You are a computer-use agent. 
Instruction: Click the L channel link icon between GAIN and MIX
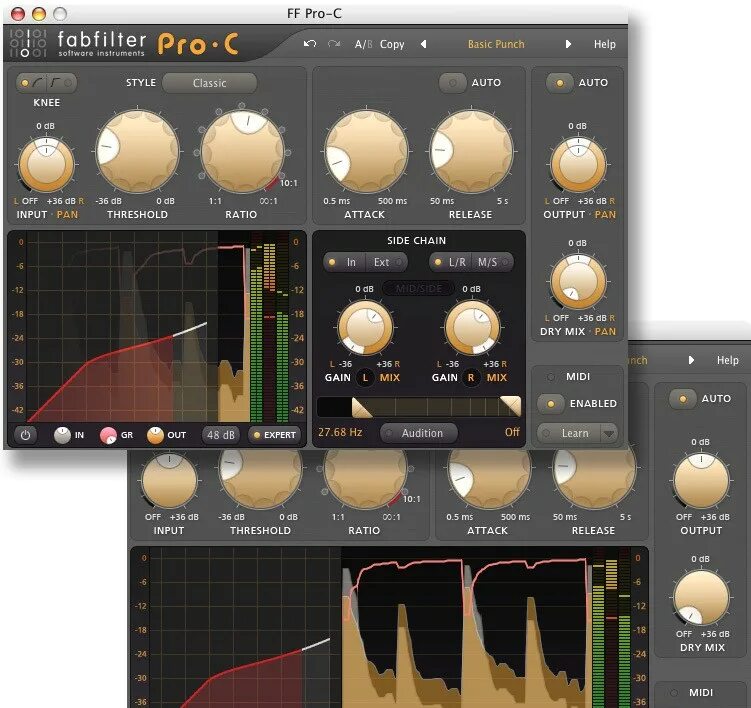[365, 378]
